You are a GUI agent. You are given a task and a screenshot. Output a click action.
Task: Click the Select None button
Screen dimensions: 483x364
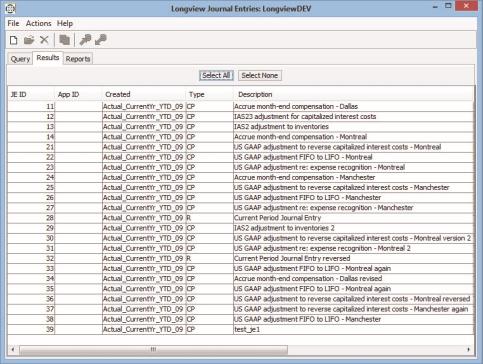click(x=260, y=75)
